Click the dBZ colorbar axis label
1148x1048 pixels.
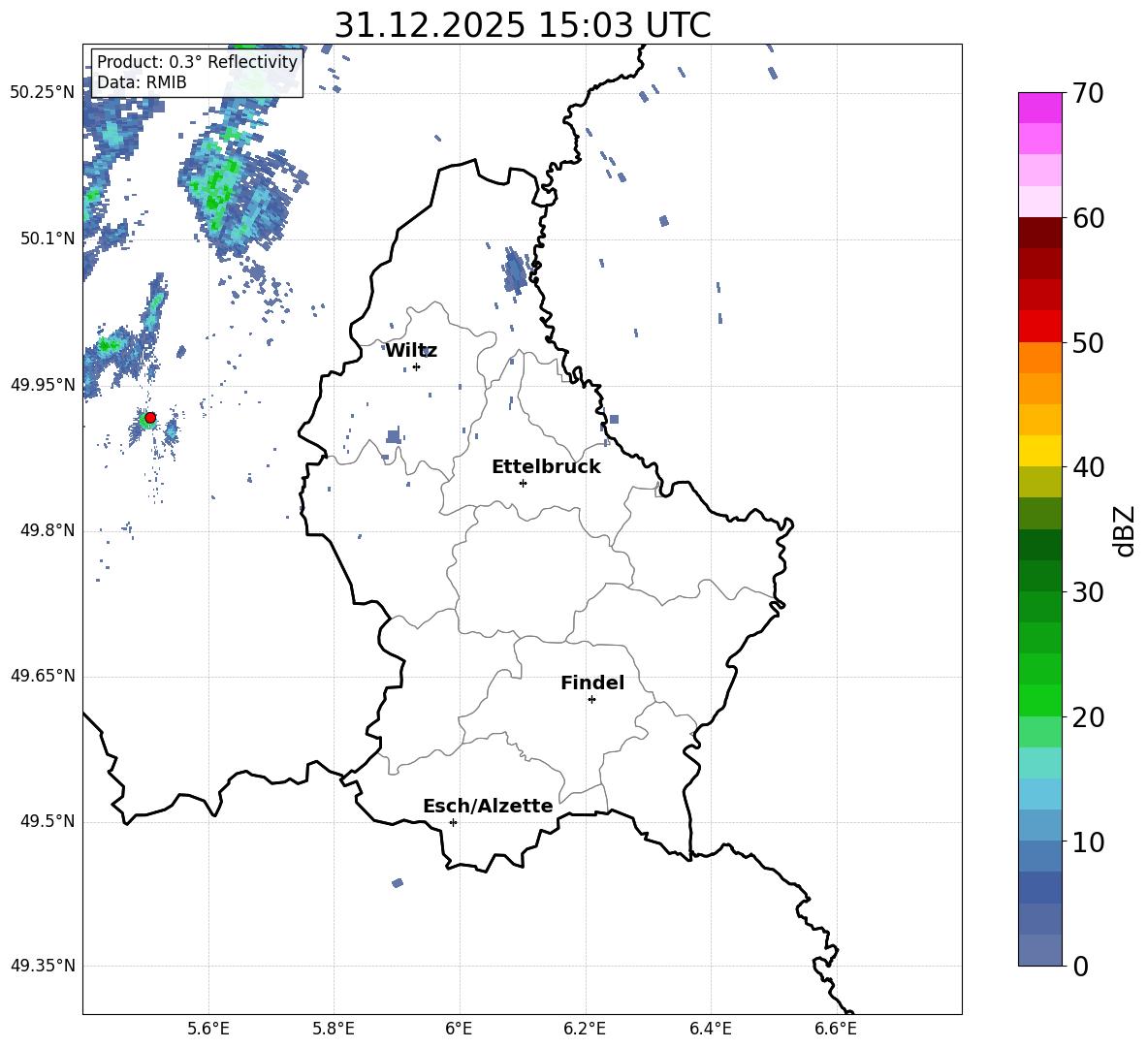pyautogui.click(x=1125, y=530)
